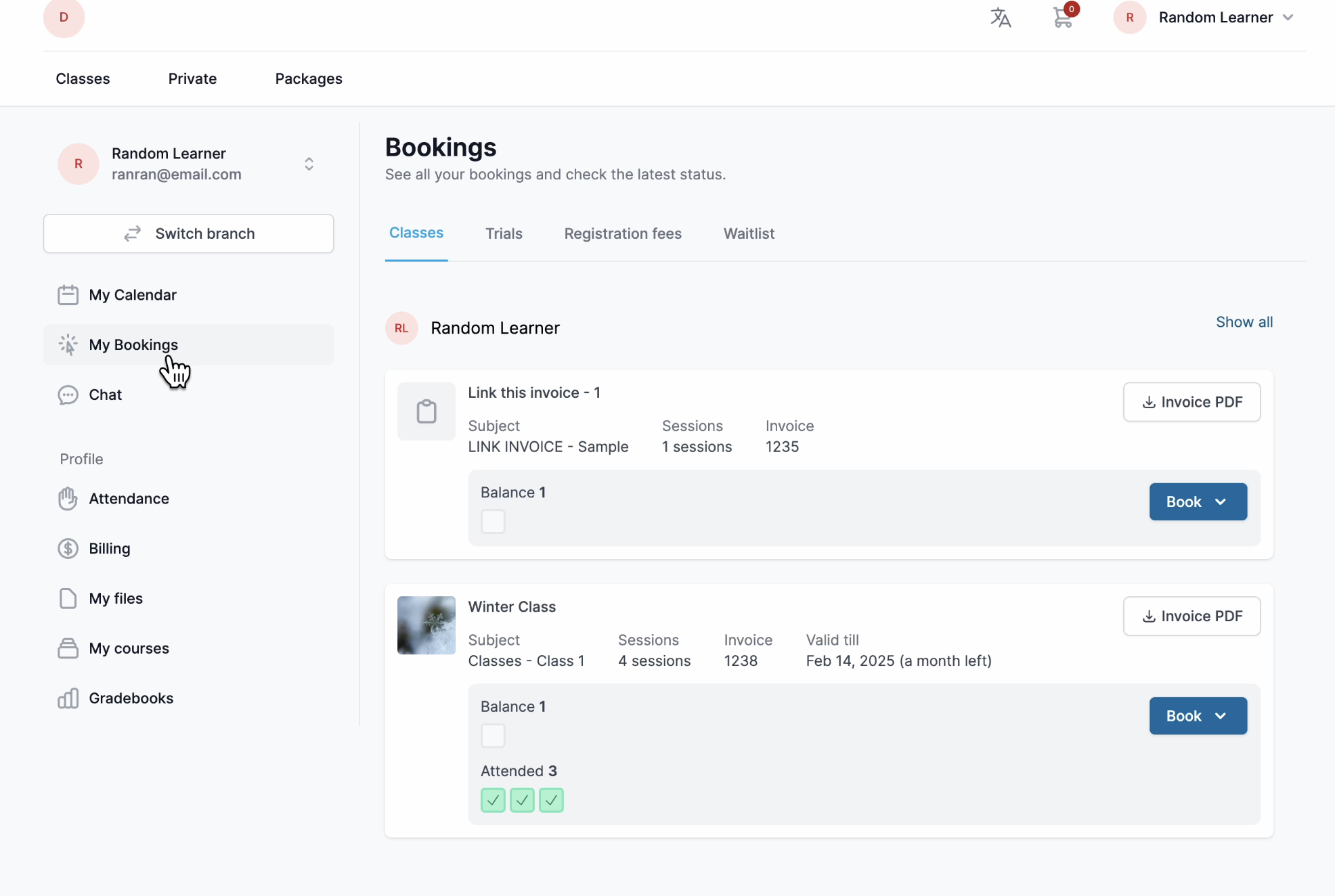The height and width of the screenshot is (896, 1335).
Task: Click the empty balance box in Link invoice card
Action: (x=493, y=522)
